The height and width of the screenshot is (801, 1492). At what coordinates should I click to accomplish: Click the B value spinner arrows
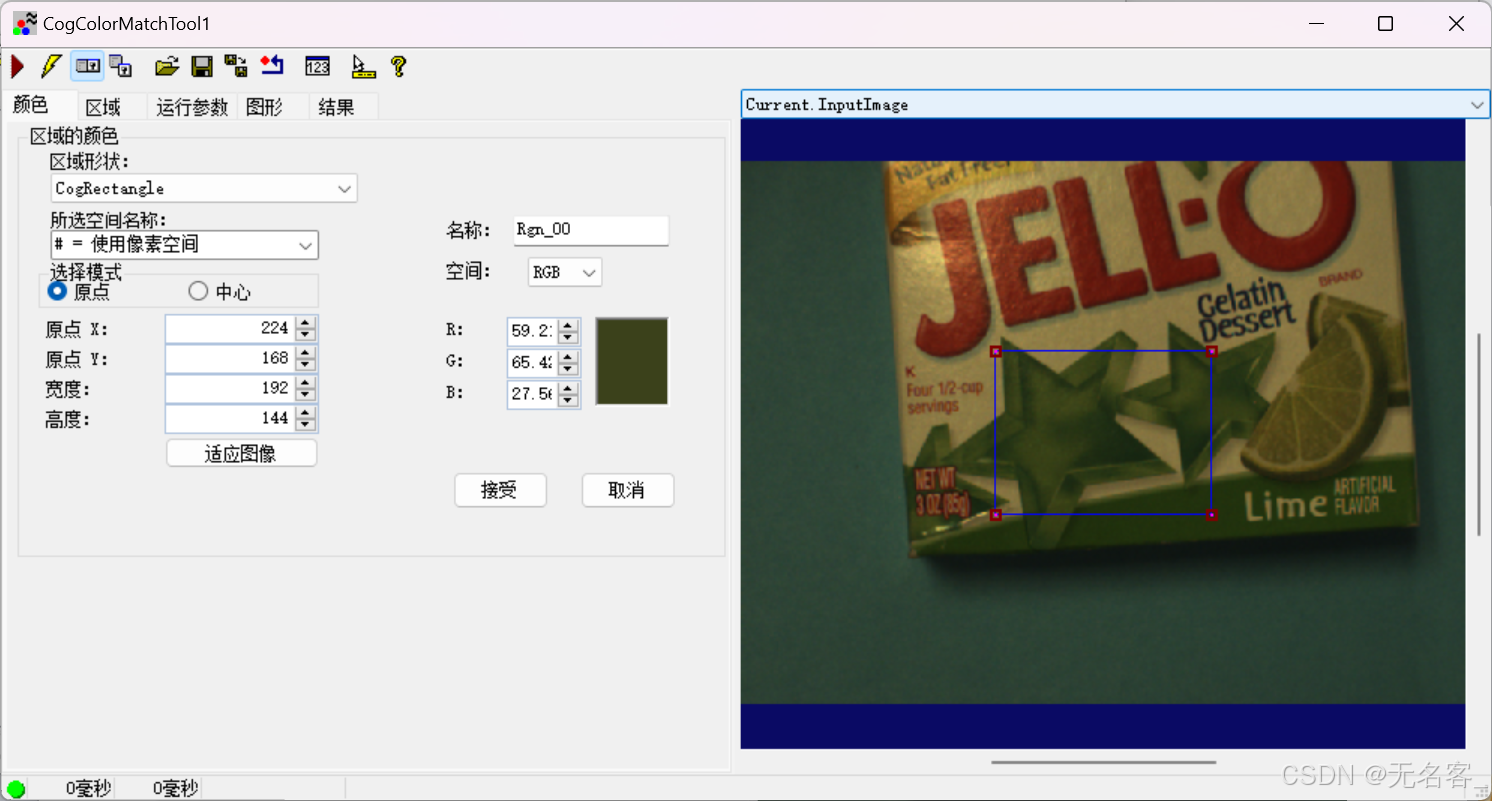pyautogui.click(x=569, y=394)
